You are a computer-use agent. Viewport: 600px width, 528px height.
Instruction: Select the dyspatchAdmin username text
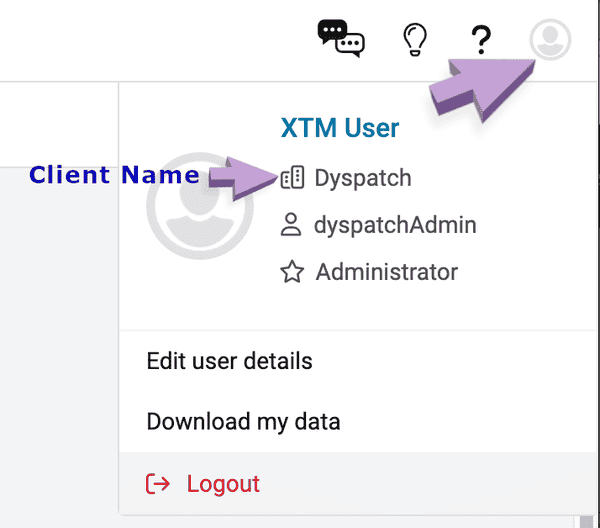[x=395, y=225]
